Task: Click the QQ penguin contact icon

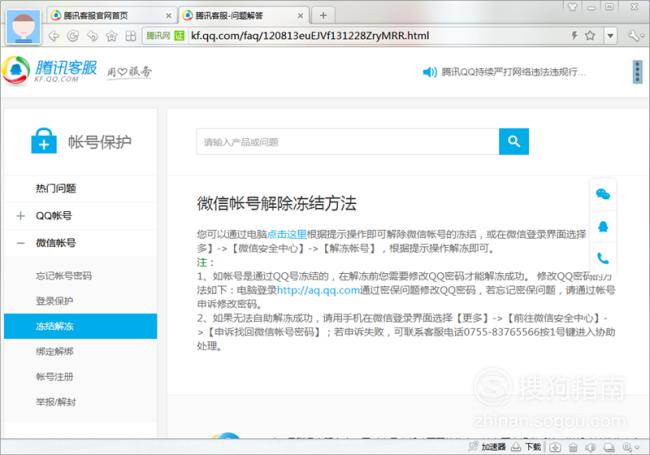Action: pos(603,226)
